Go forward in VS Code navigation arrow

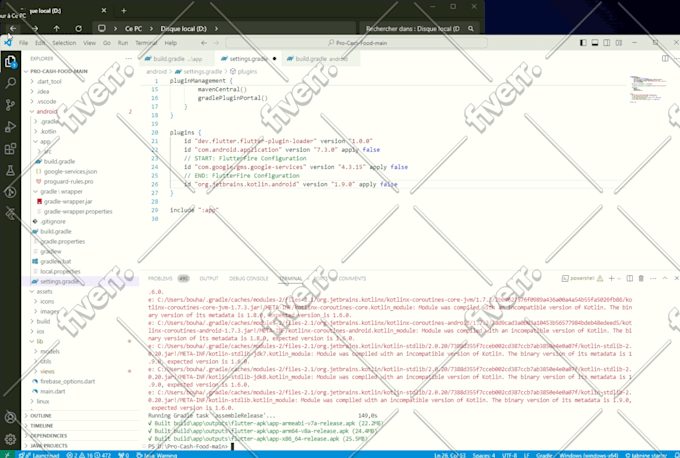click(216, 43)
